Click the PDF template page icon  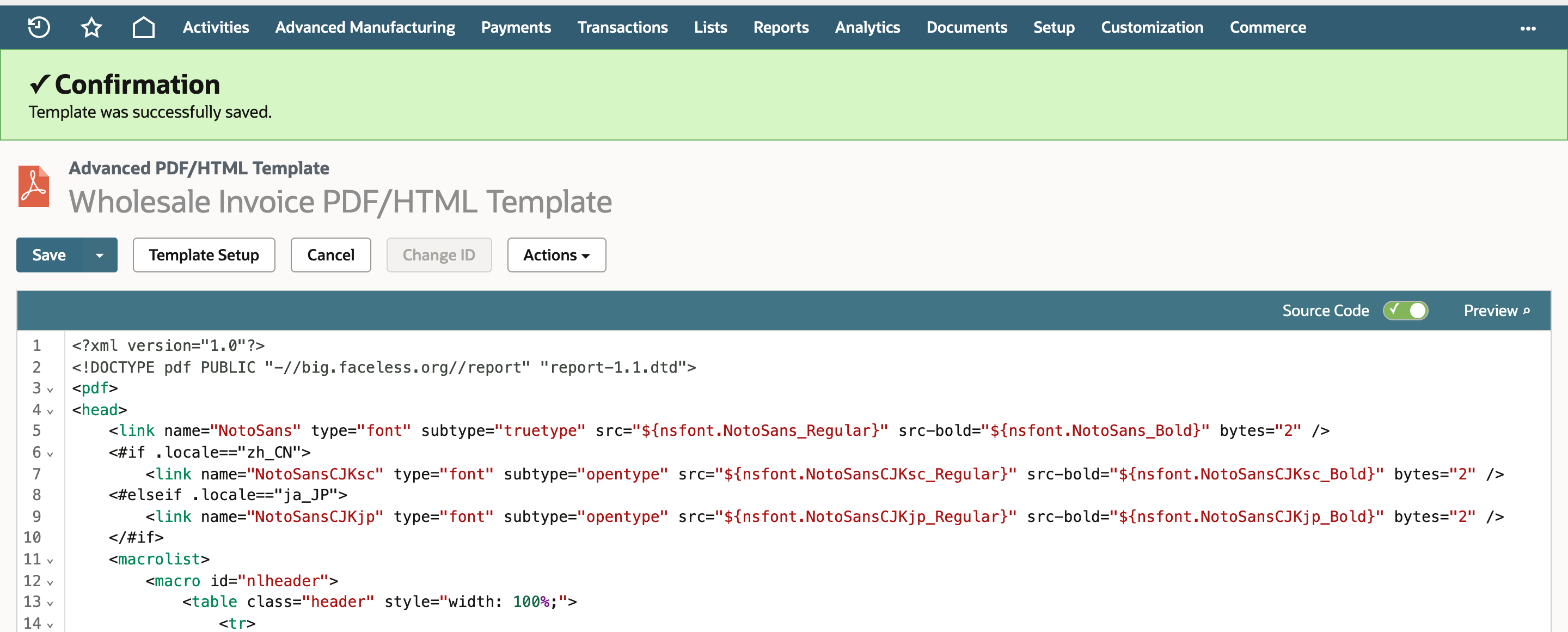[33, 186]
